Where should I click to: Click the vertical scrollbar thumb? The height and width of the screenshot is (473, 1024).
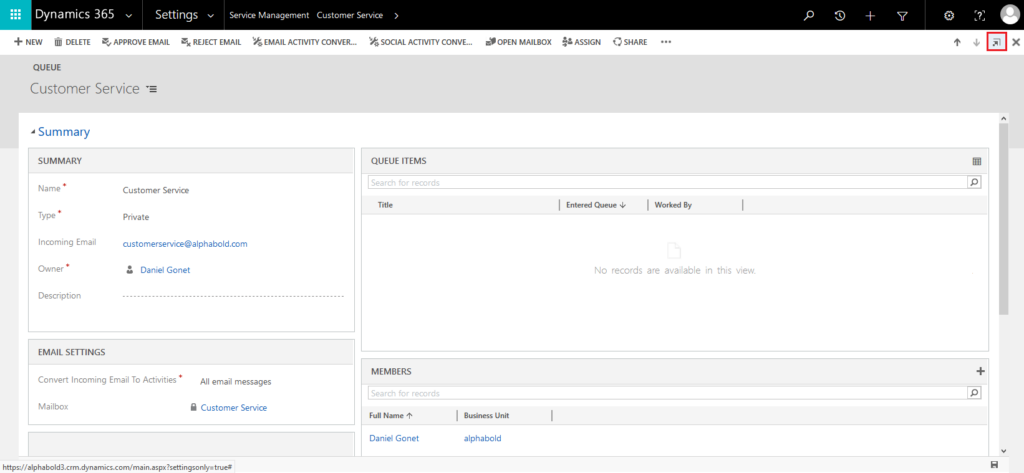click(x=1004, y=218)
